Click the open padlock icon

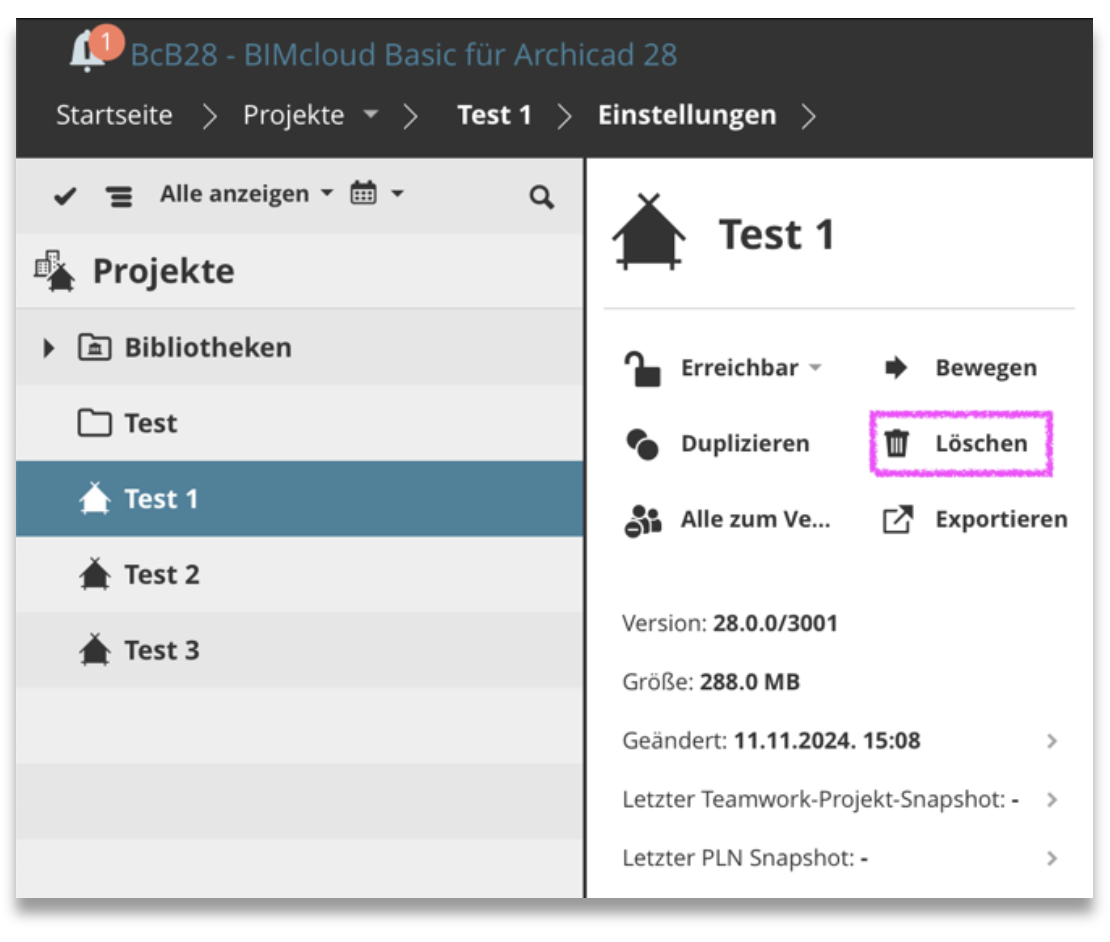(641, 369)
